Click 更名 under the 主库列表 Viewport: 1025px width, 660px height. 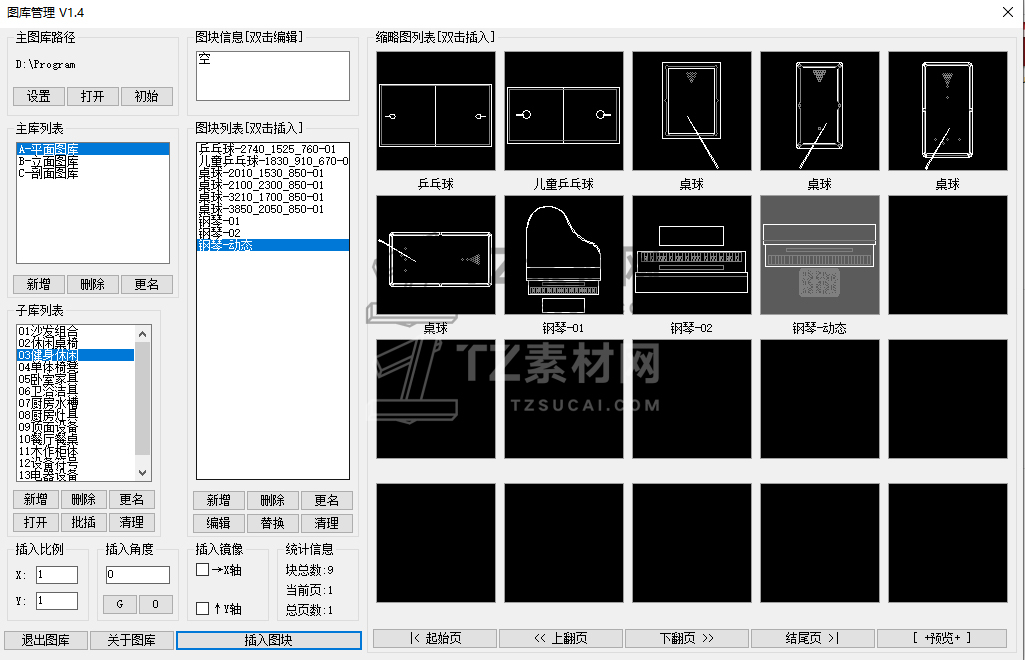[146, 284]
